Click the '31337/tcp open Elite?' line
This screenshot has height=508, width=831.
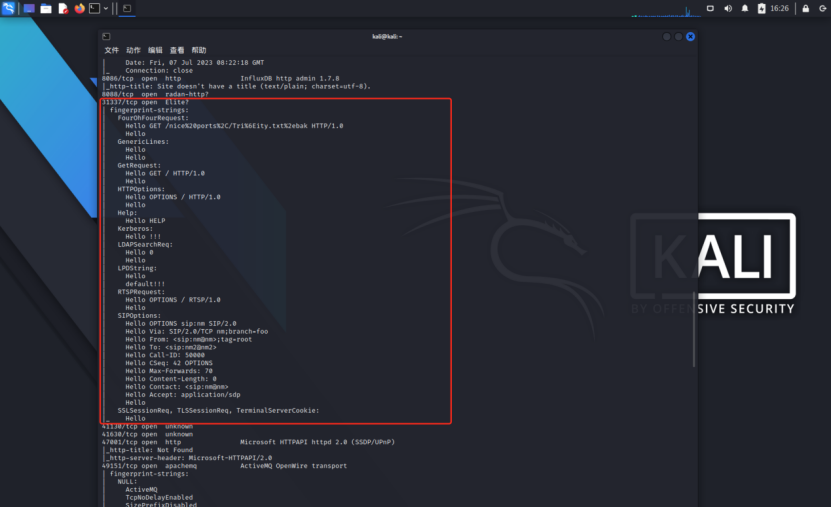145,102
